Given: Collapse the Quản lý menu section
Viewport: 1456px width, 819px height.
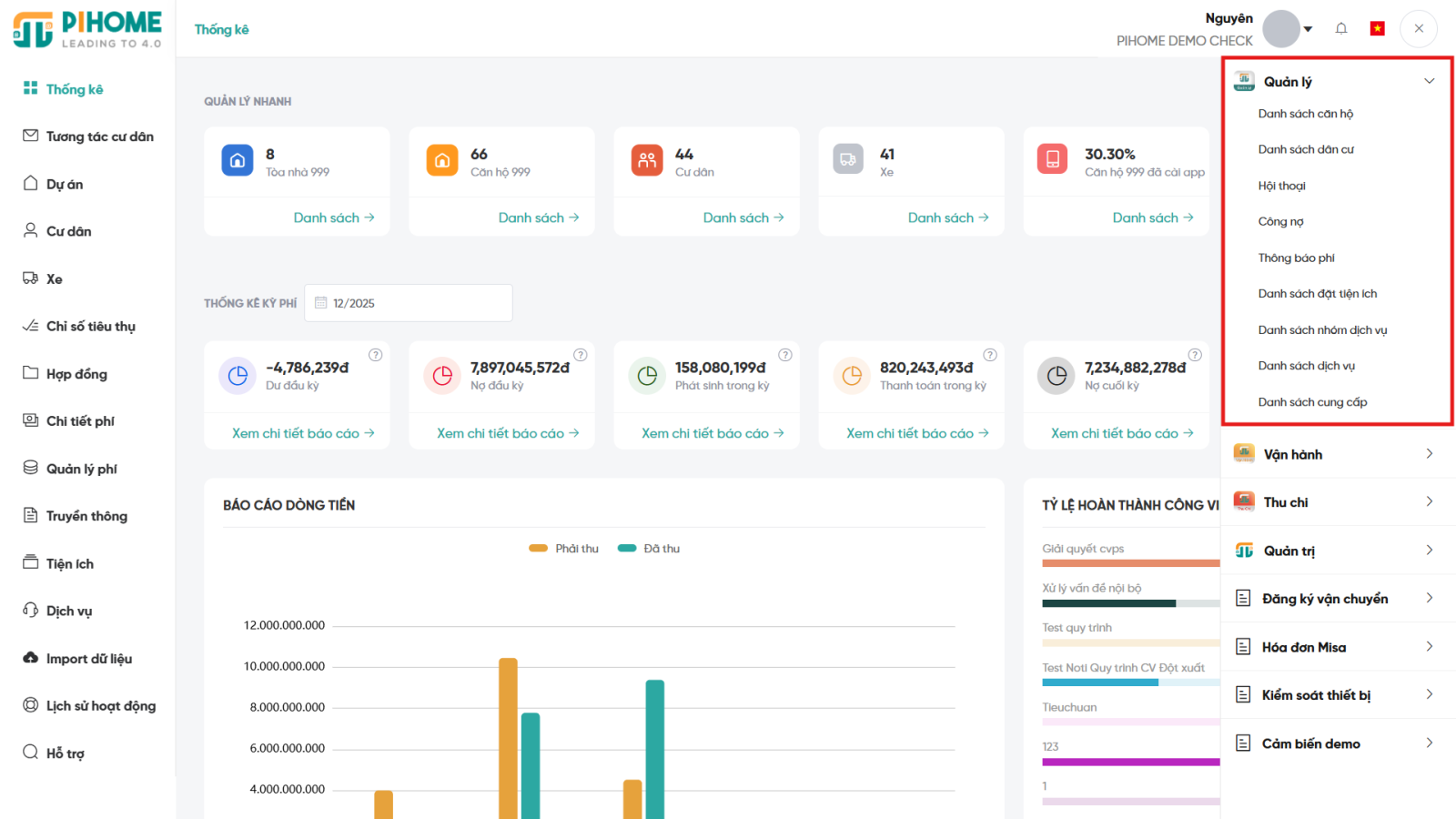Looking at the screenshot, I should (x=1429, y=81).
